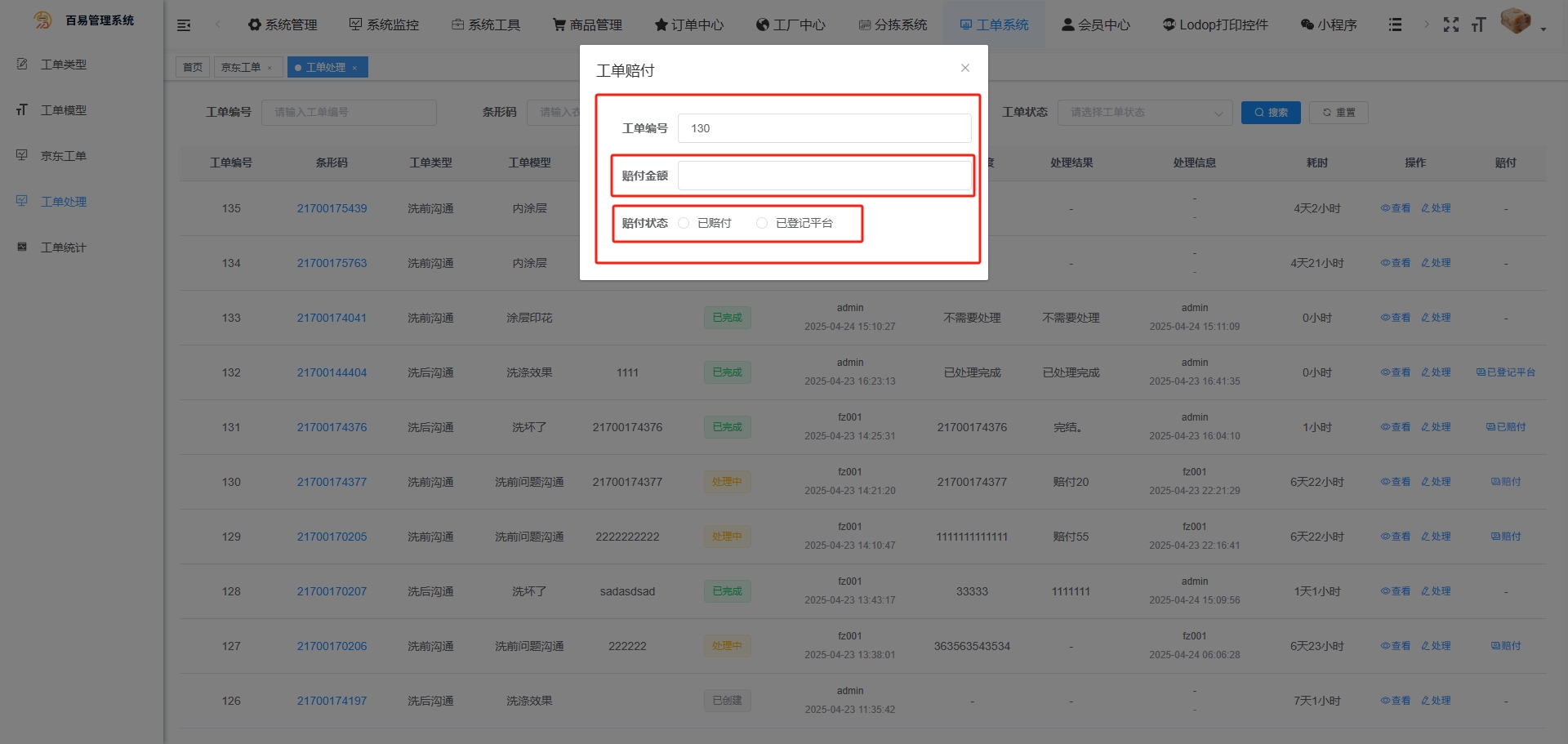Image resolution: width=1568 pixels, height=744 pixels.
Task: Open 工单统计 in the sidebar
Action: [x=63, y=247]
